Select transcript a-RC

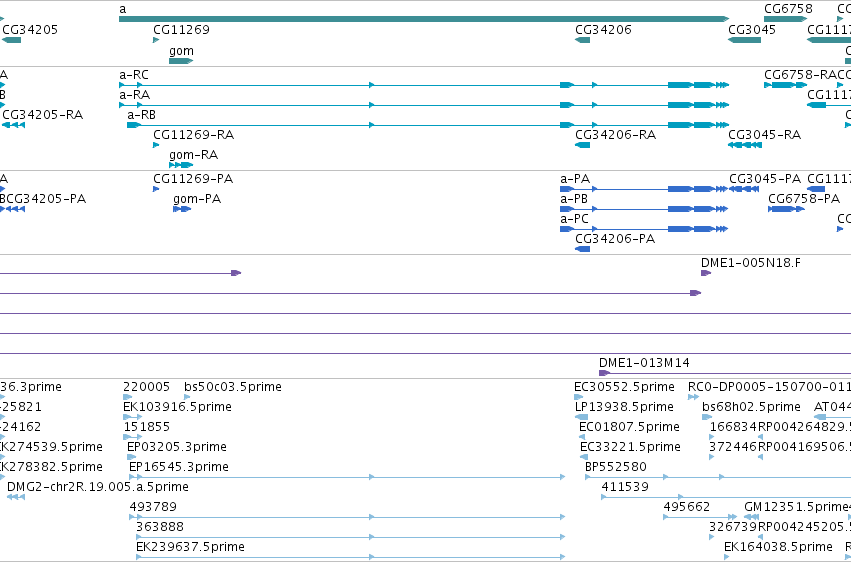pos(424,85)
